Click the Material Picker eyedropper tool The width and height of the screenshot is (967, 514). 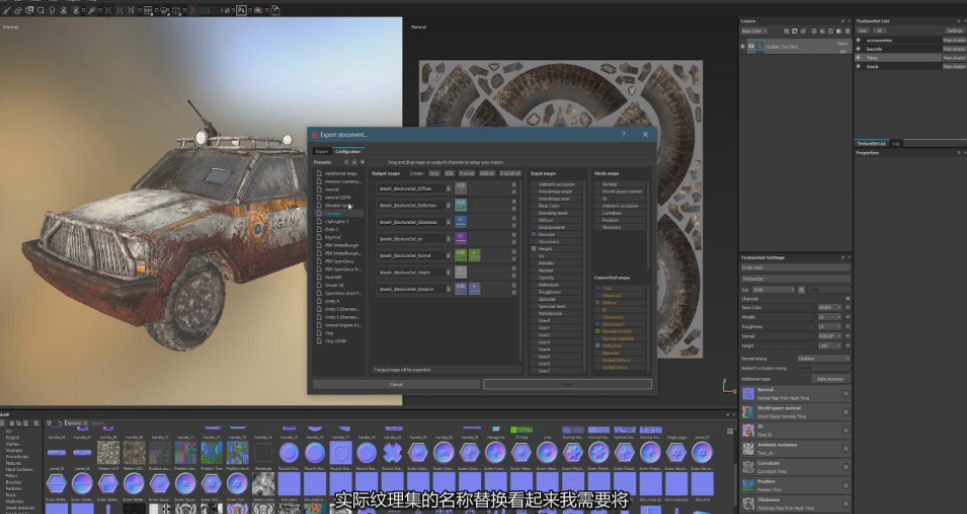92,9
